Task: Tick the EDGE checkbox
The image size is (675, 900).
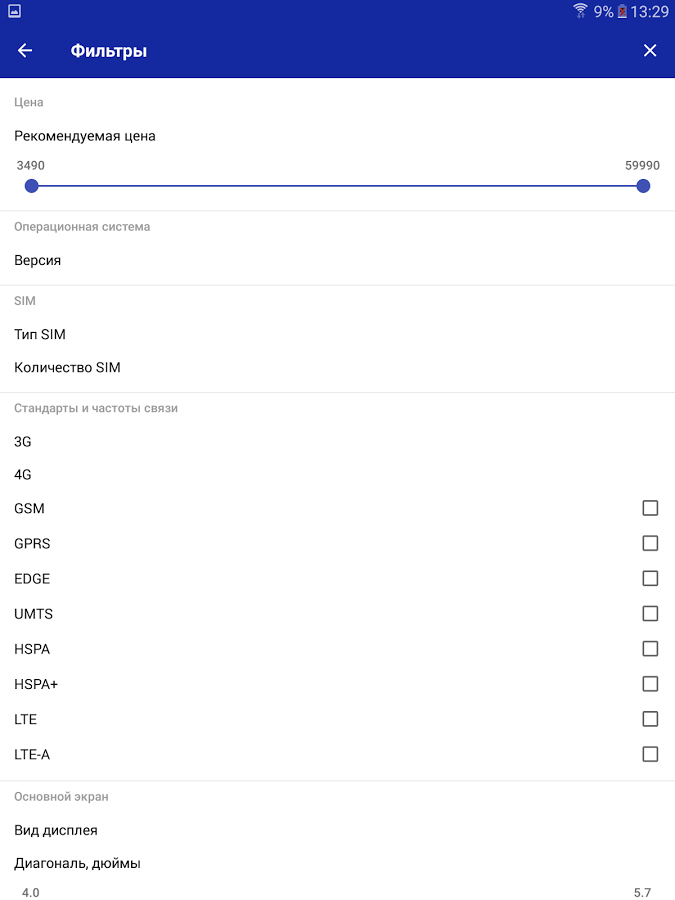Action: (650, 578)
